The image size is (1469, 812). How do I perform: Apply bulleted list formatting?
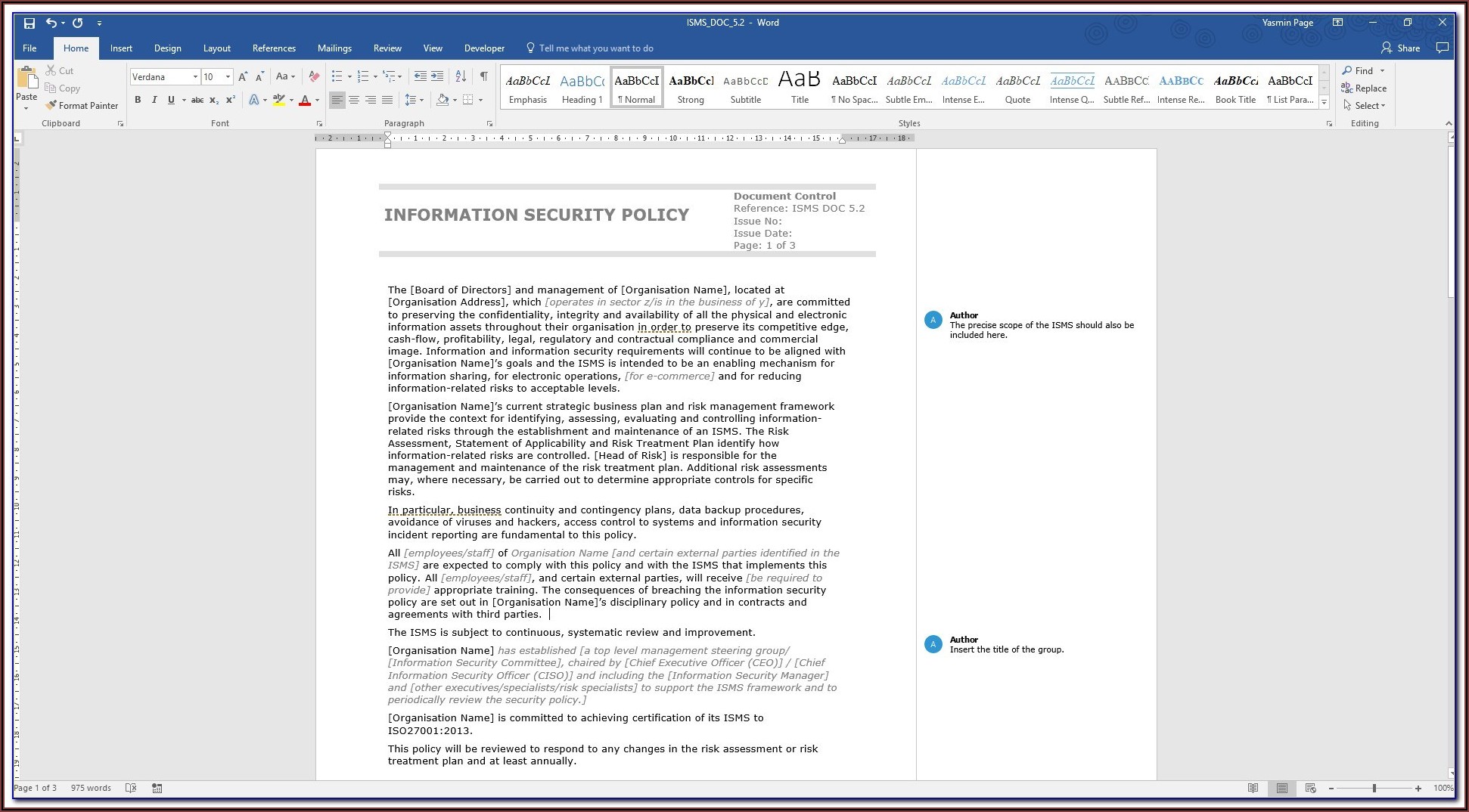[337, 76]
